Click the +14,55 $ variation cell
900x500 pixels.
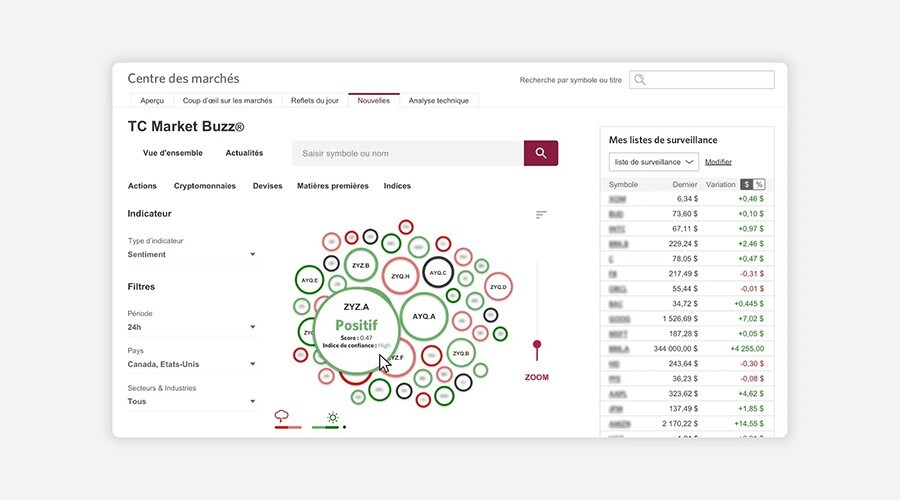click(749, 424)
